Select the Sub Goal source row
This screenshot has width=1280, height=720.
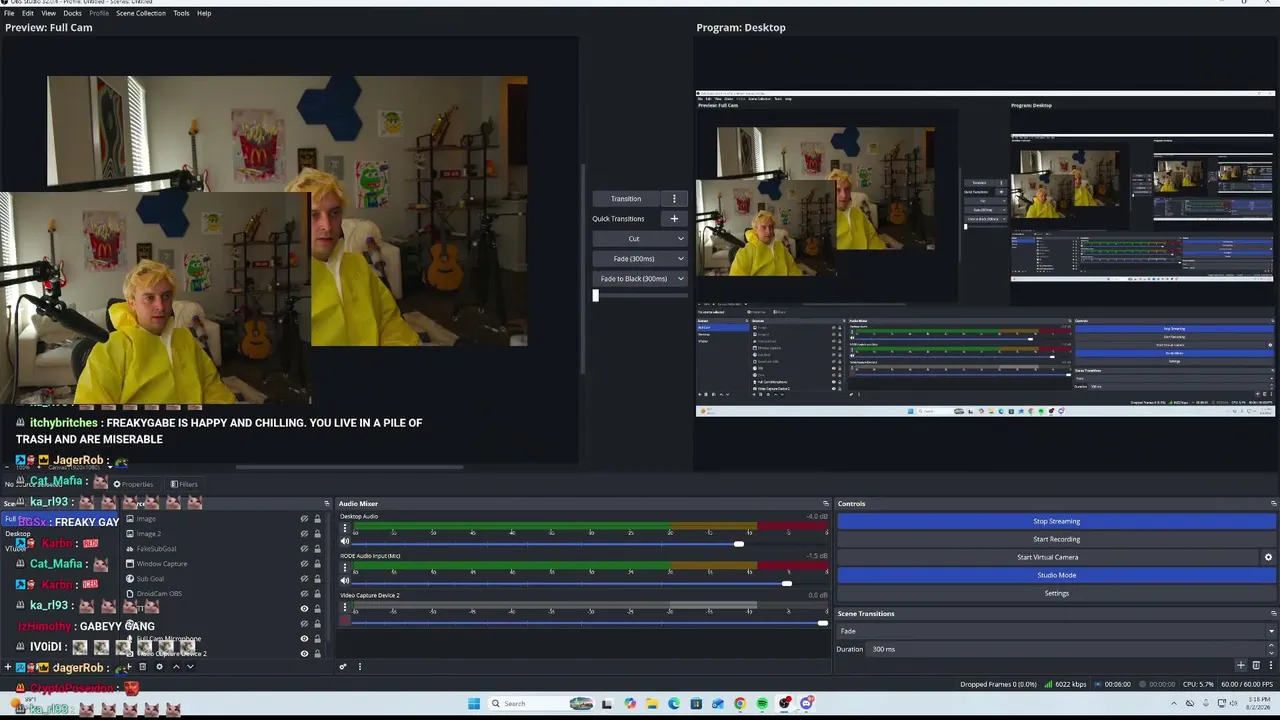pos(224,579)
